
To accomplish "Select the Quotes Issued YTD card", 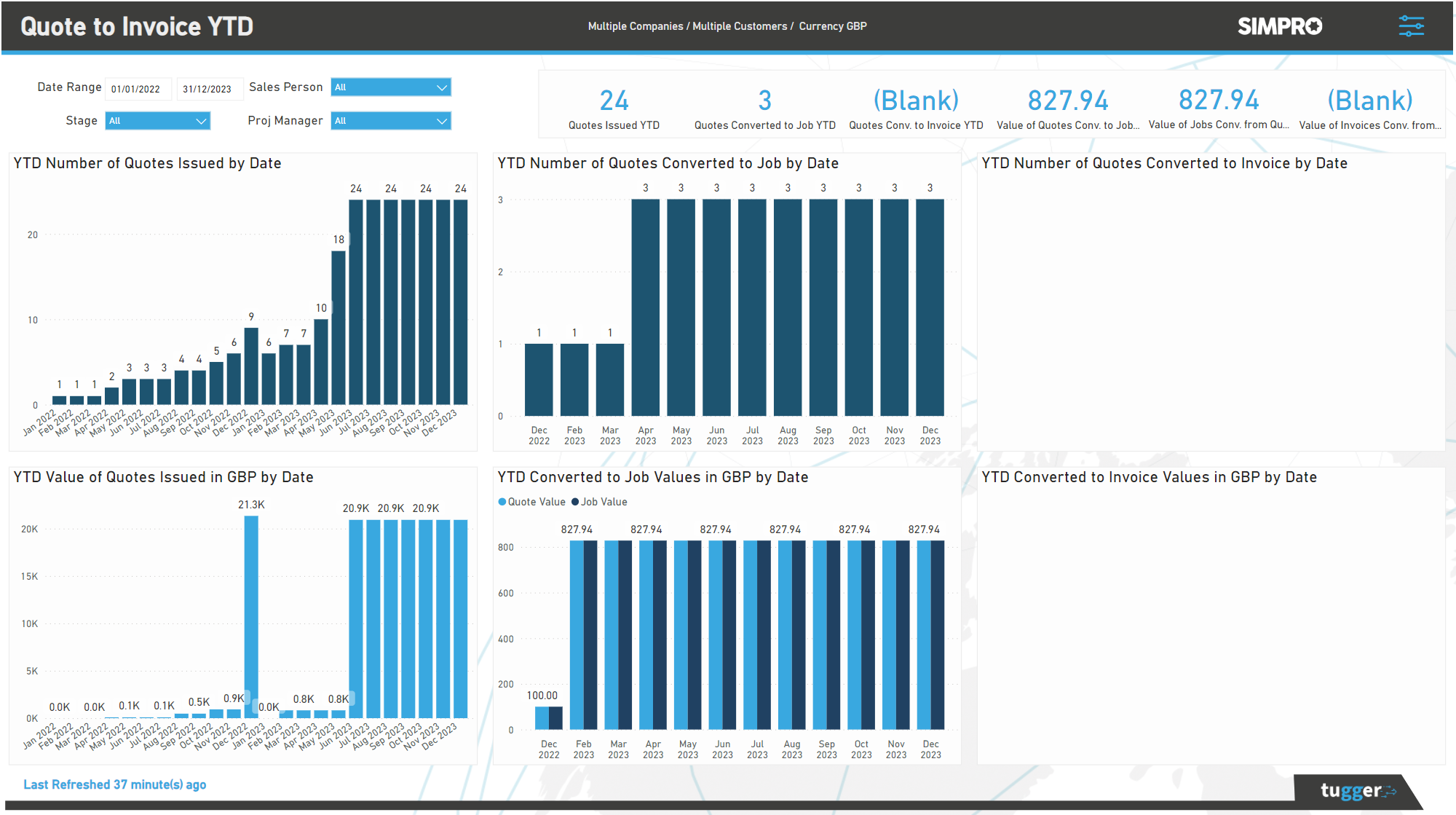I will click(x=614, y=106).
